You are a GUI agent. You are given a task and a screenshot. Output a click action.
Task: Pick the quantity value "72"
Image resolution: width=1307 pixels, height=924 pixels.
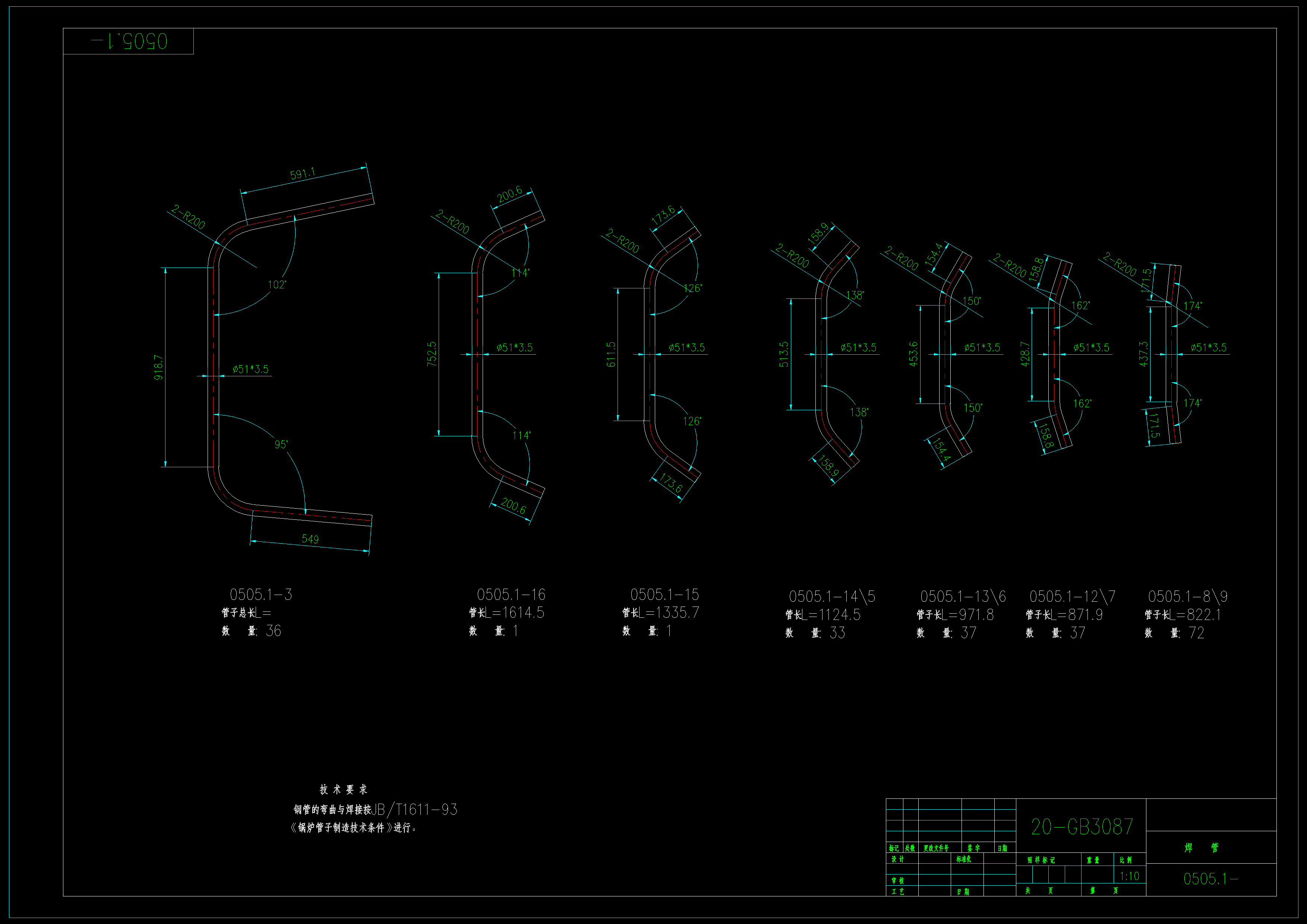click(x=1197, y=633)
